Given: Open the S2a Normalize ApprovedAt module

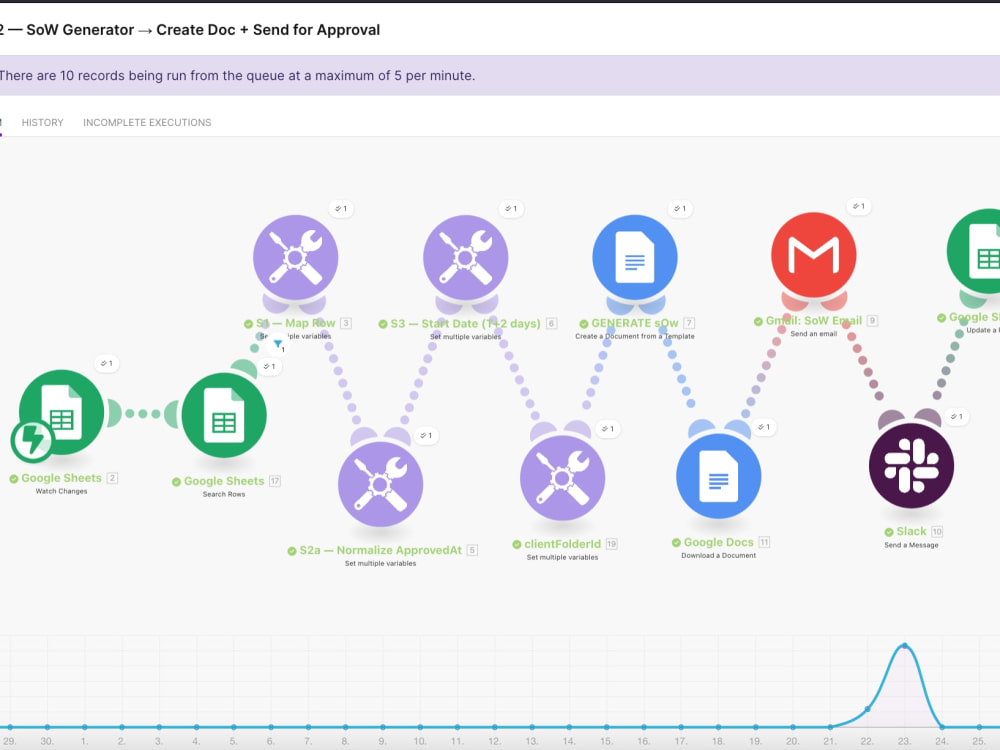Looking at the screenshot, I should coord(380,484).
